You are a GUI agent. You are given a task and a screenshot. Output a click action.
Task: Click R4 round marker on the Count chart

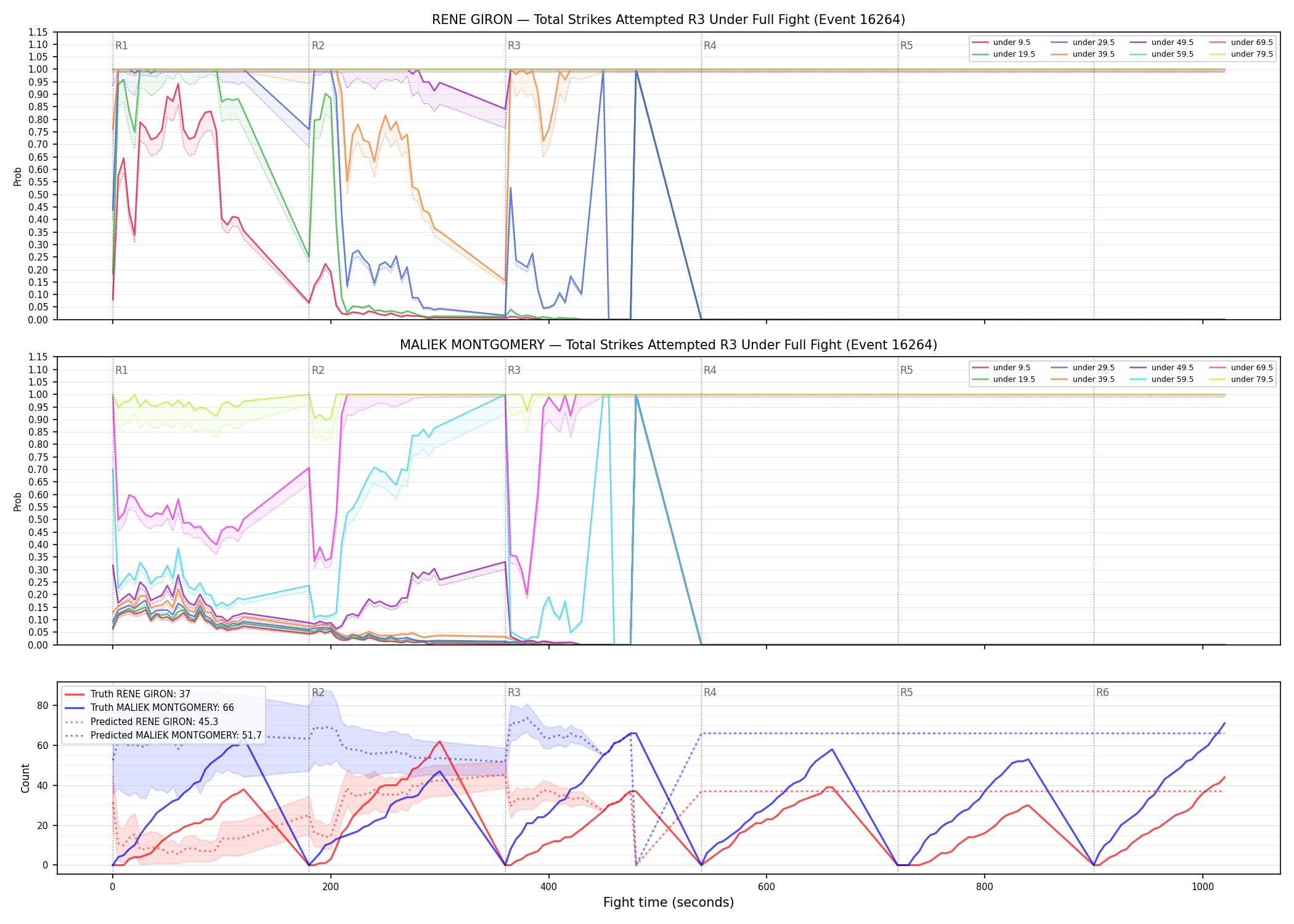(x=710, y=692)
